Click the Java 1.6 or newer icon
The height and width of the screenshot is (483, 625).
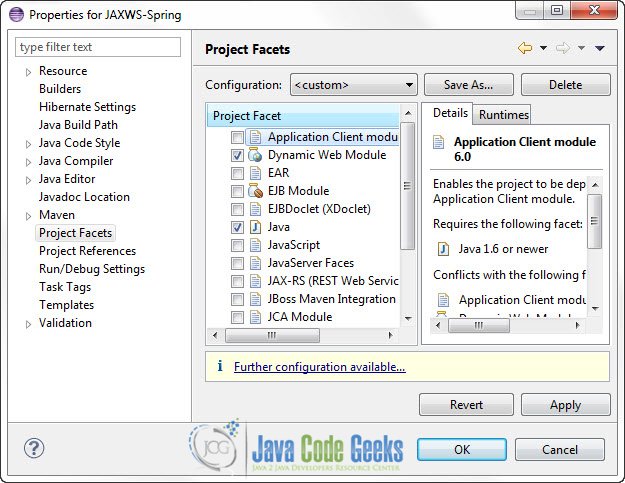pyautogui.click(x=443, y=249)
